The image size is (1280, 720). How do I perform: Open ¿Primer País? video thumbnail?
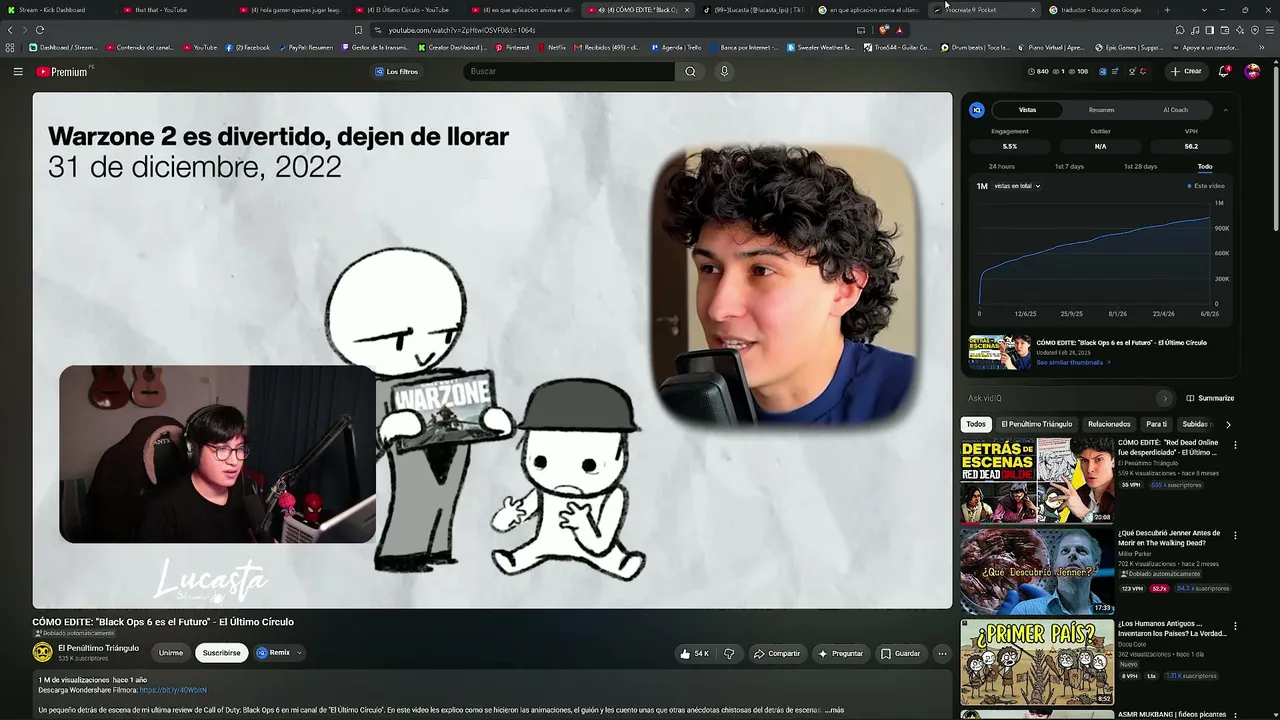pos(1037,662)
